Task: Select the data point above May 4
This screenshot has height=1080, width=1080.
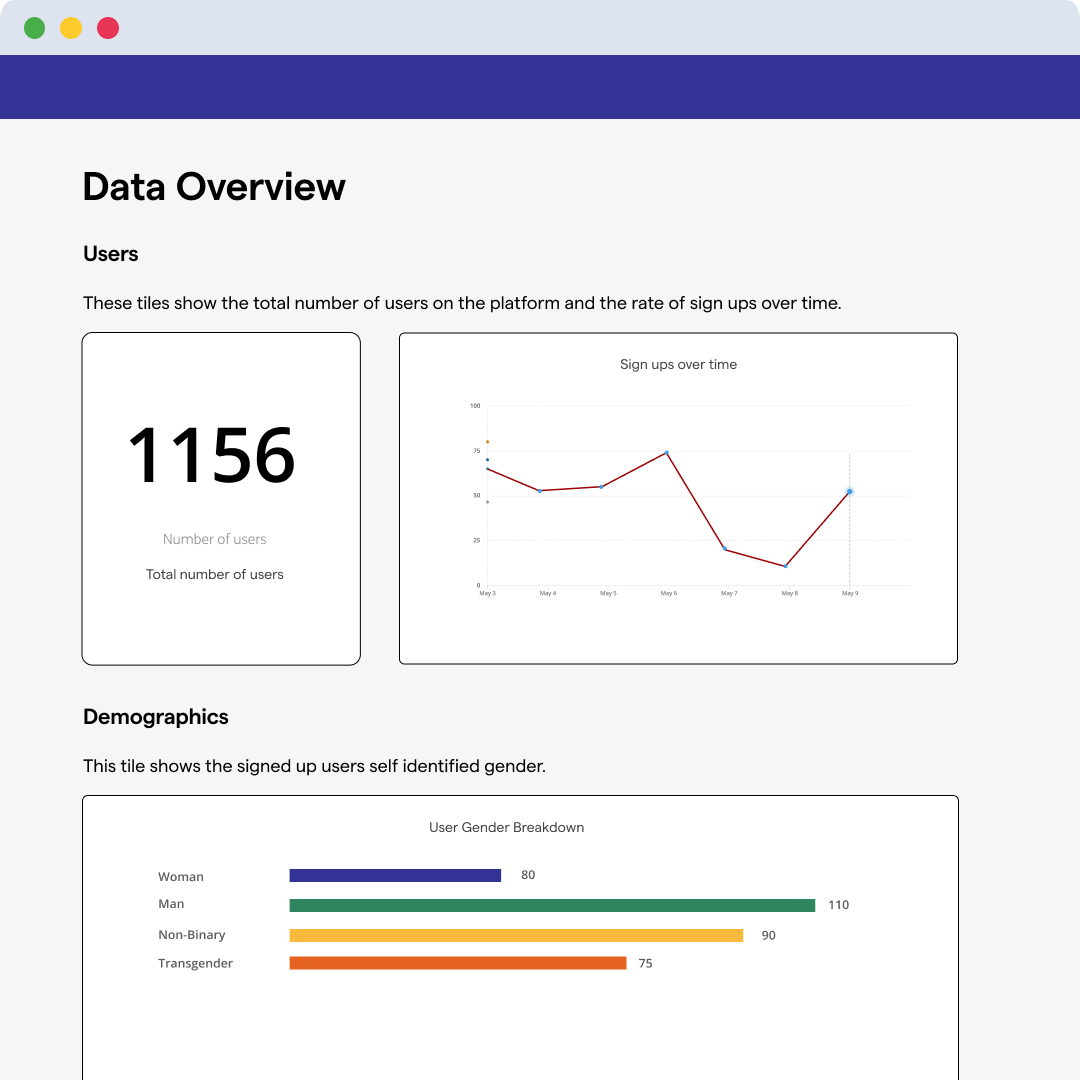Action: [540, 491]
